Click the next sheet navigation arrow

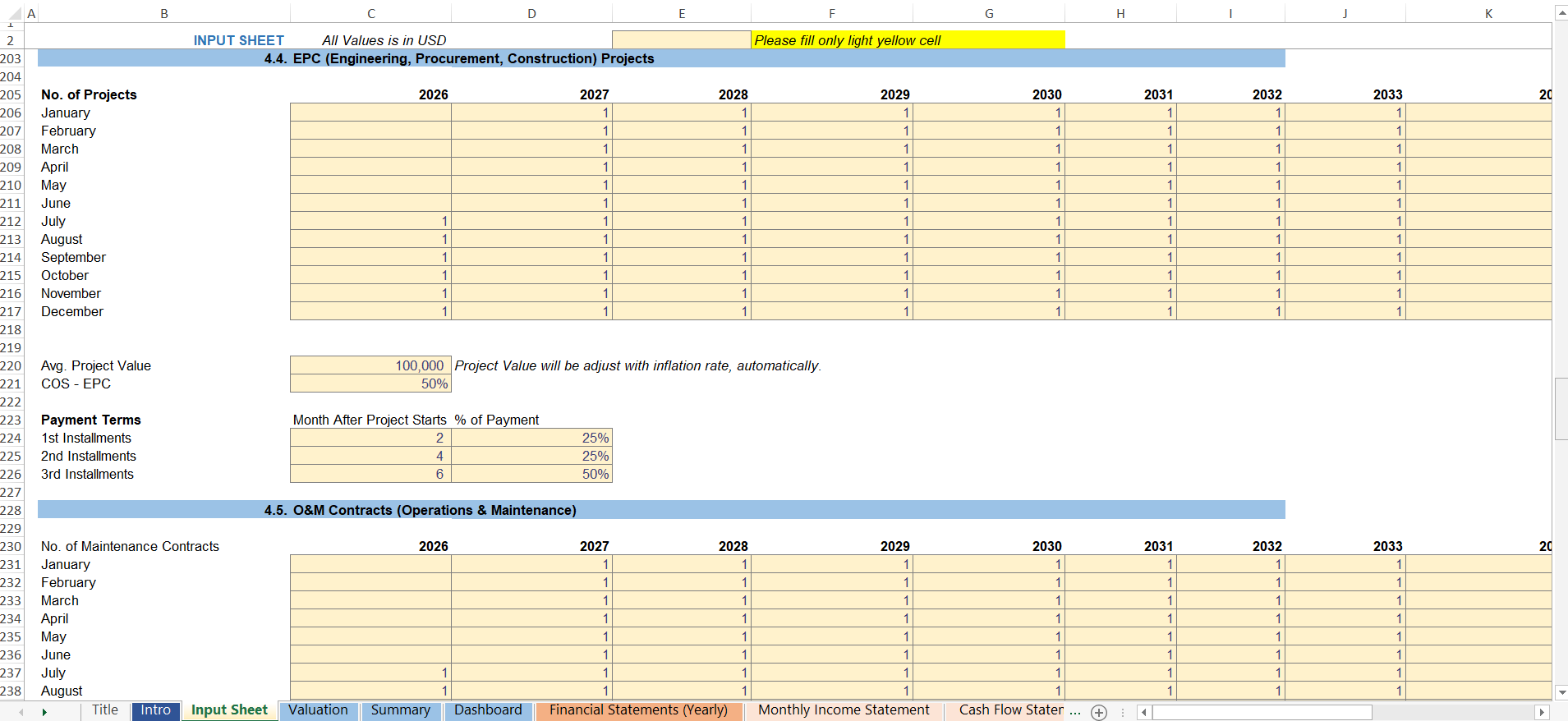coord(44,712)
